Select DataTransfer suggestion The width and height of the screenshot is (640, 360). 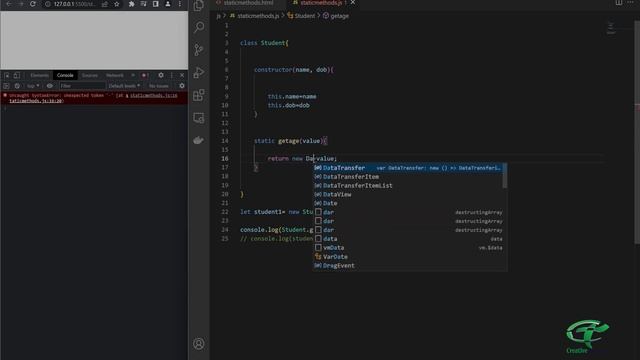pyautogui.click(x=408, y=168)
